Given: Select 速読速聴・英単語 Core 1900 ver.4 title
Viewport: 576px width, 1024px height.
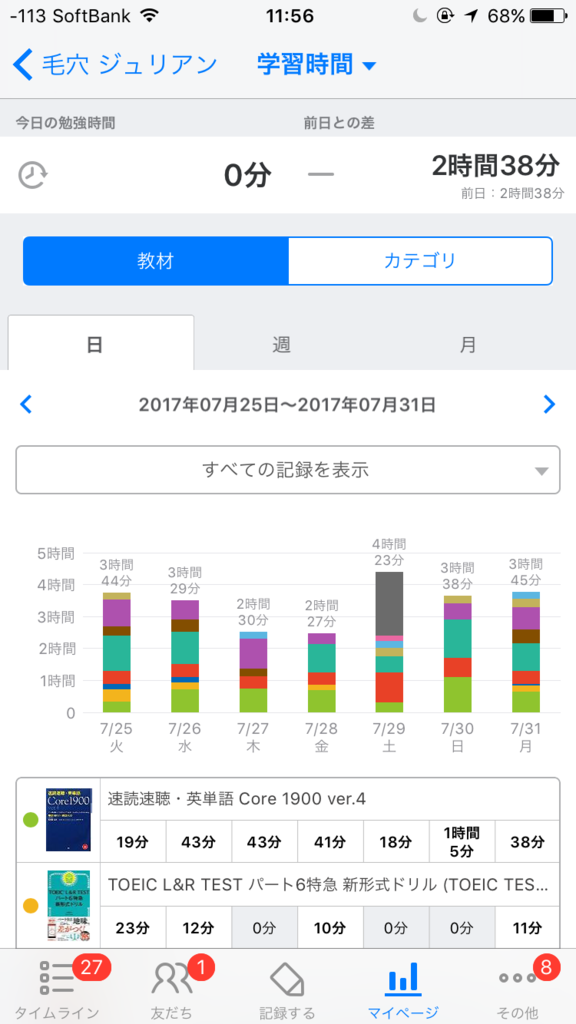Looking at the screenshot, I should 237,799.
